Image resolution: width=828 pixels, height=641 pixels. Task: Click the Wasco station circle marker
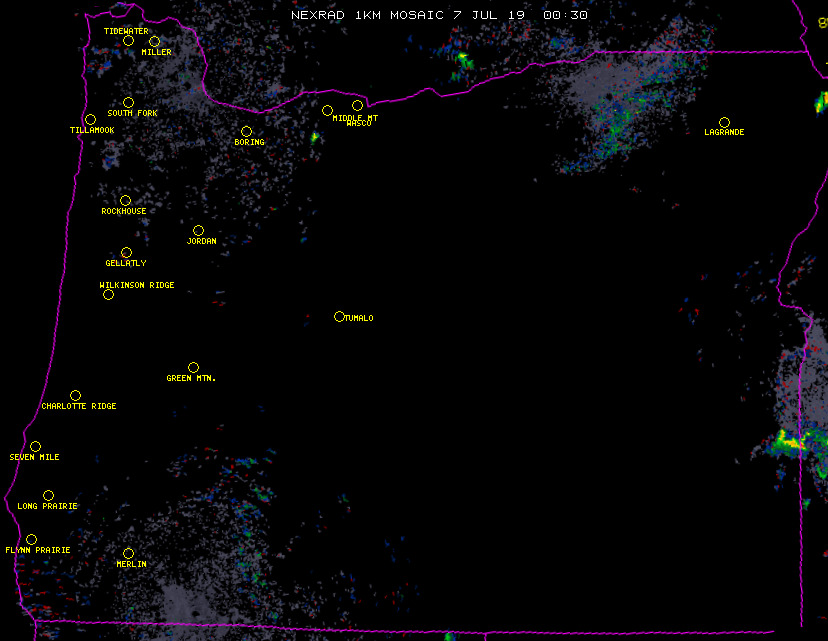pyautogui.click(x=357, y=106)
